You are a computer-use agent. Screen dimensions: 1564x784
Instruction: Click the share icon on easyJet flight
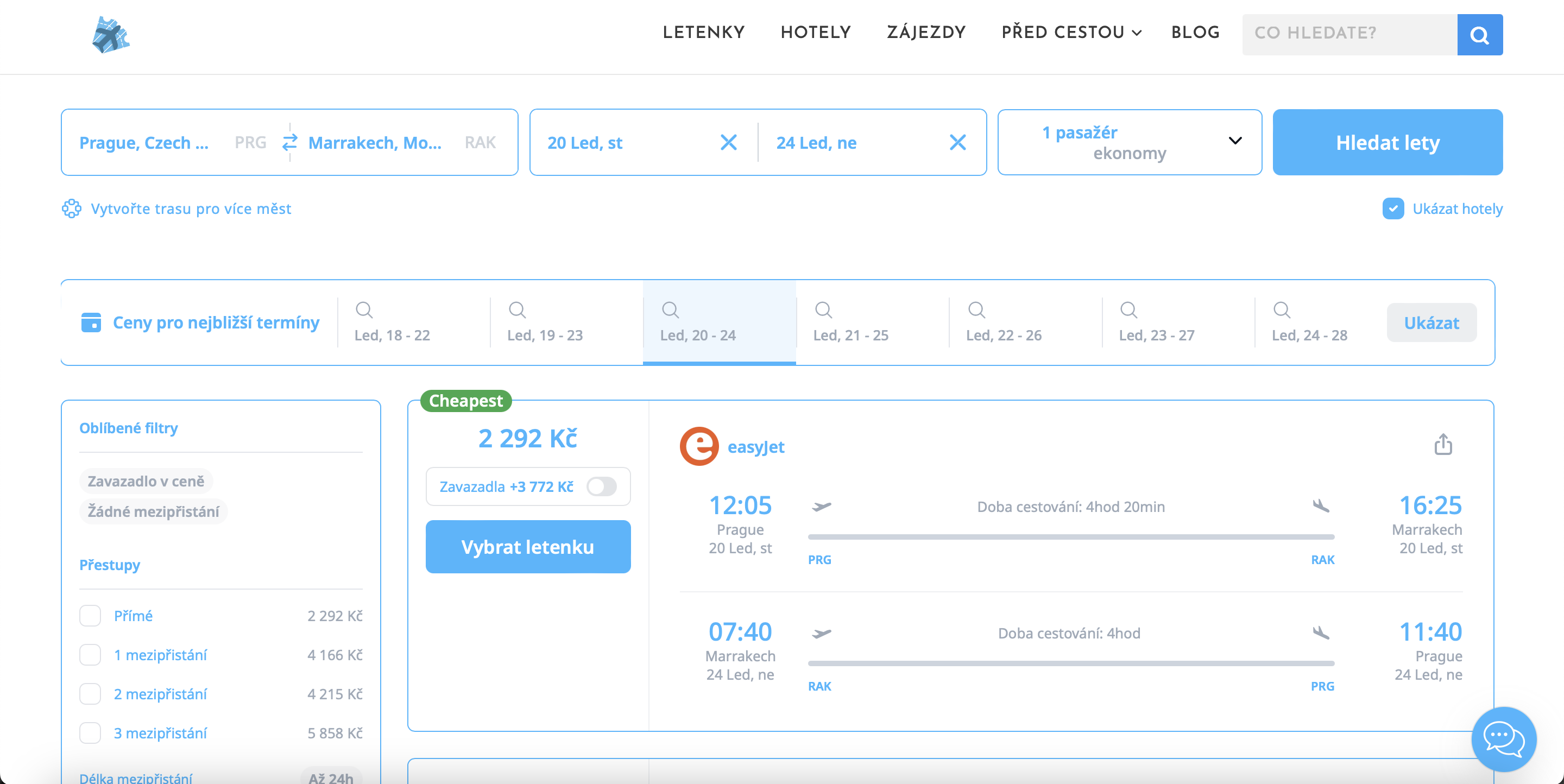tap(1442, 444)
